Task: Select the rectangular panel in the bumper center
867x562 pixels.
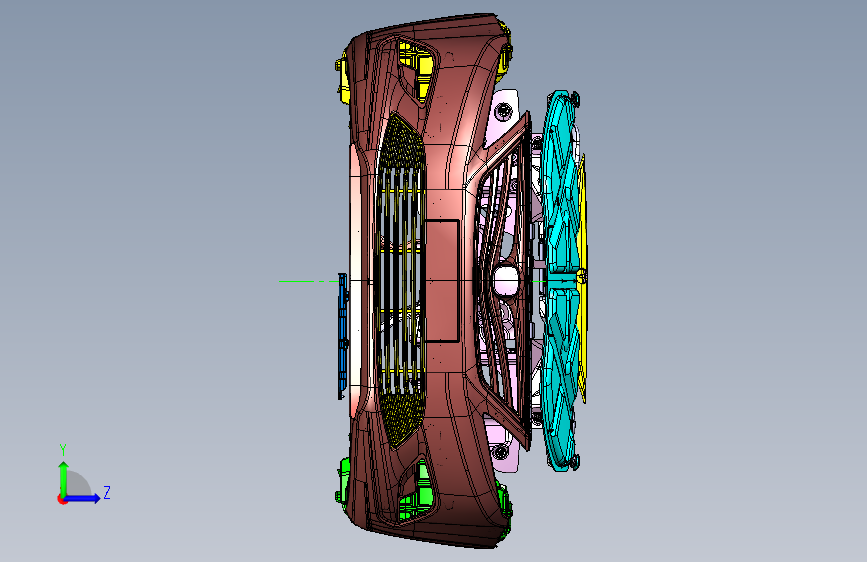Action: click(x=442, y=280)
